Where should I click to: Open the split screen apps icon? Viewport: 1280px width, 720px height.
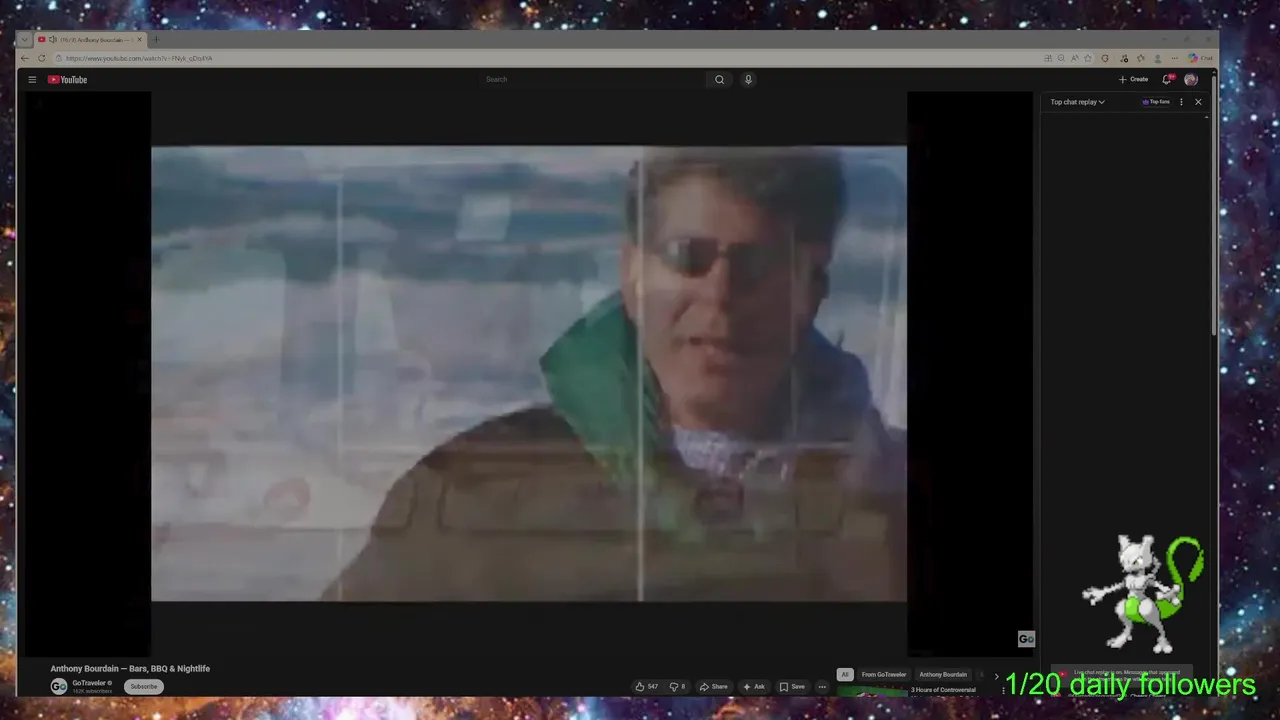tap(1048, 58)
